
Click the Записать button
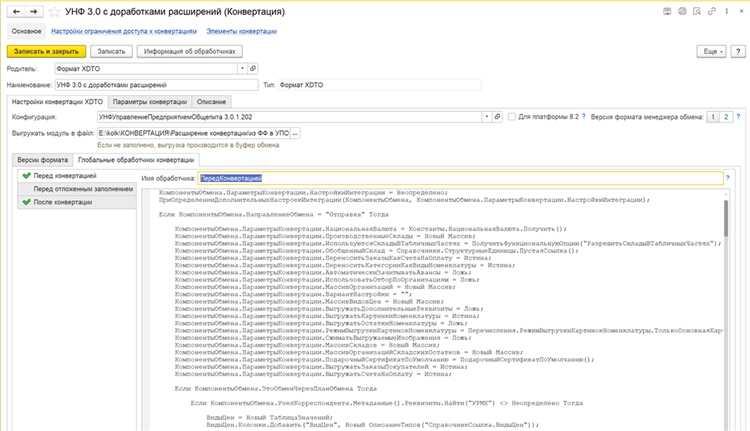[x=111, y=51]
